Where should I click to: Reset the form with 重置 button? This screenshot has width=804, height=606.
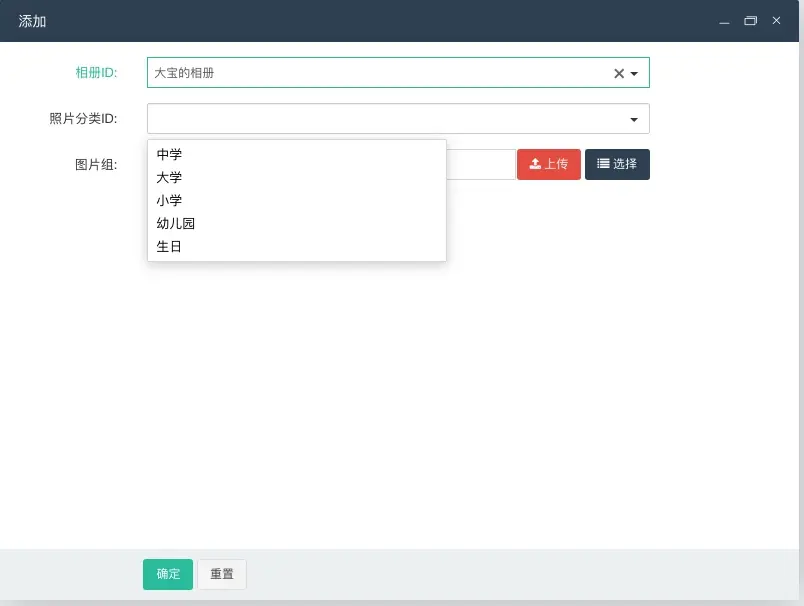point(222,574)
